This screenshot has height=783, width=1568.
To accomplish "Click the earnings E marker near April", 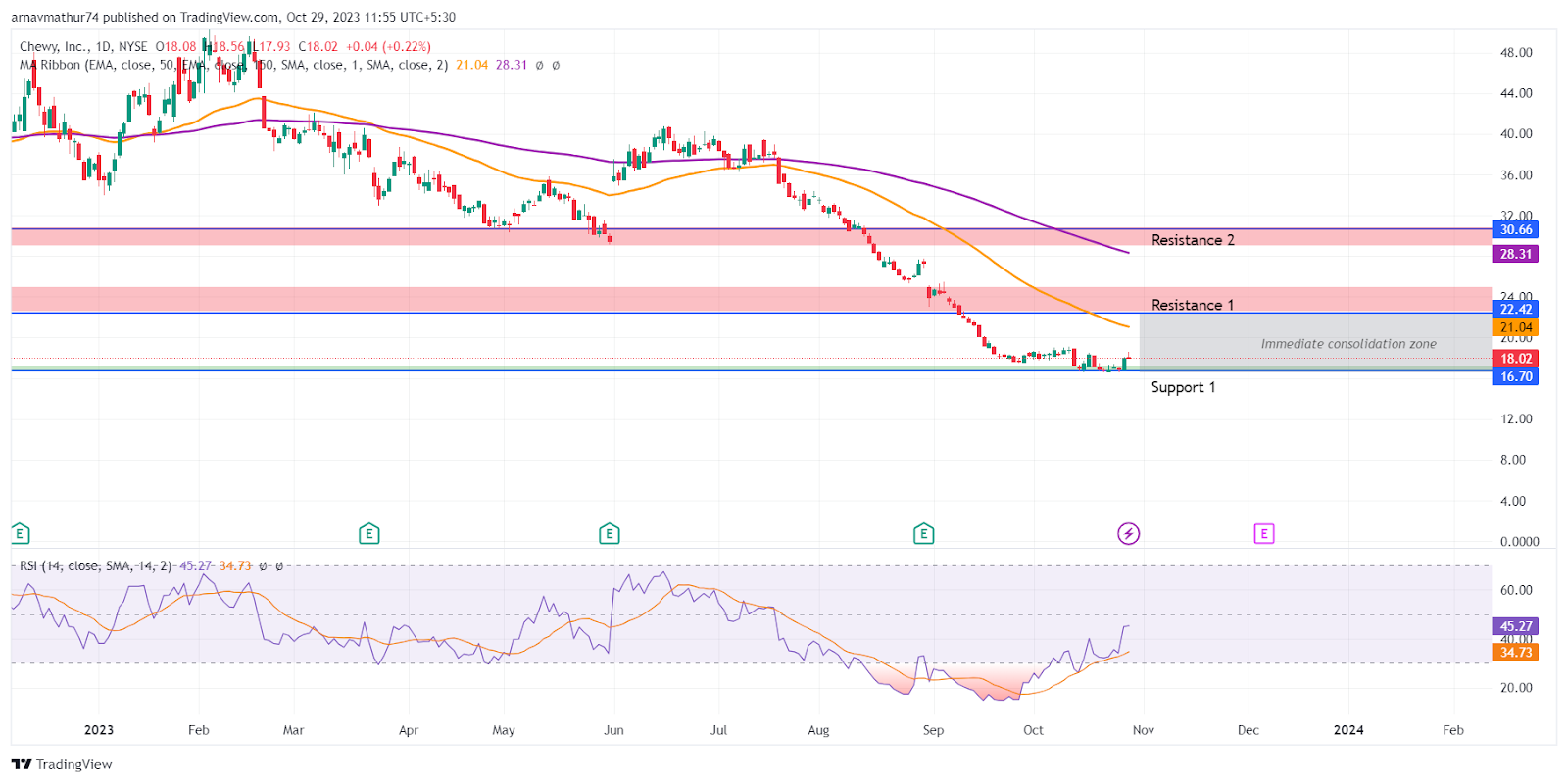I will [368, 534].
